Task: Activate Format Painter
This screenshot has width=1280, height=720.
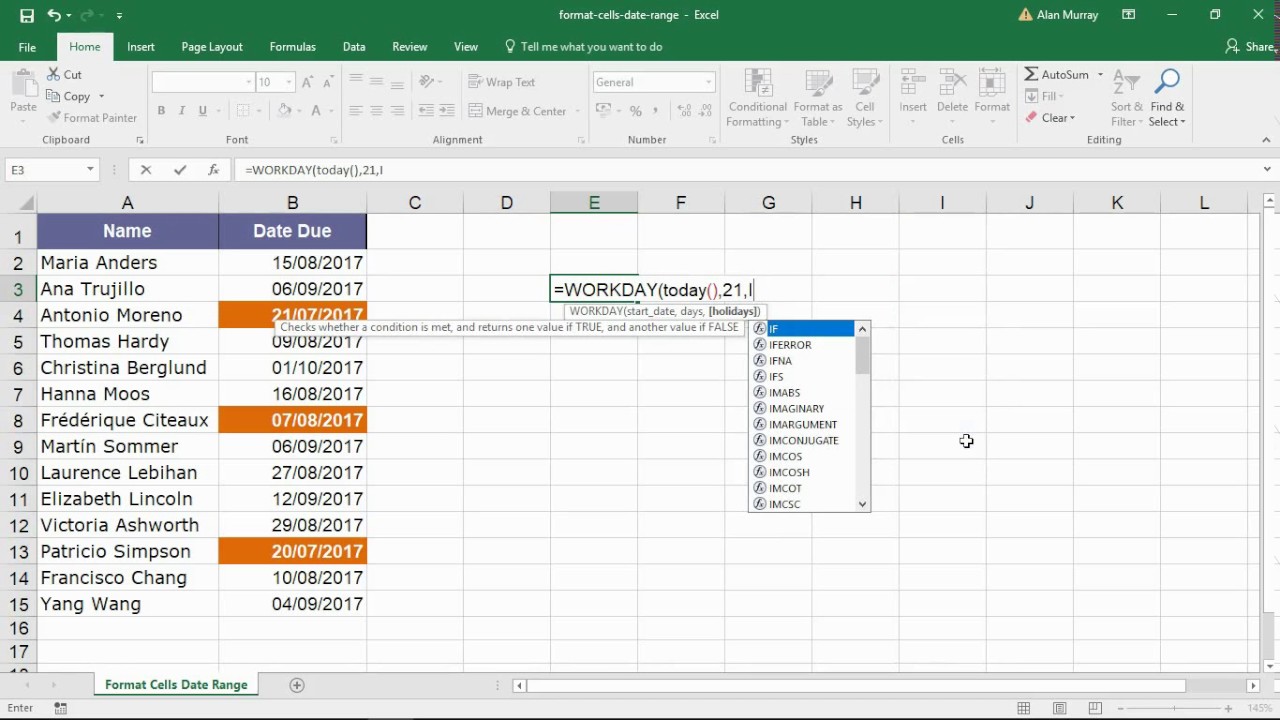Action: (x=91, y=118)
